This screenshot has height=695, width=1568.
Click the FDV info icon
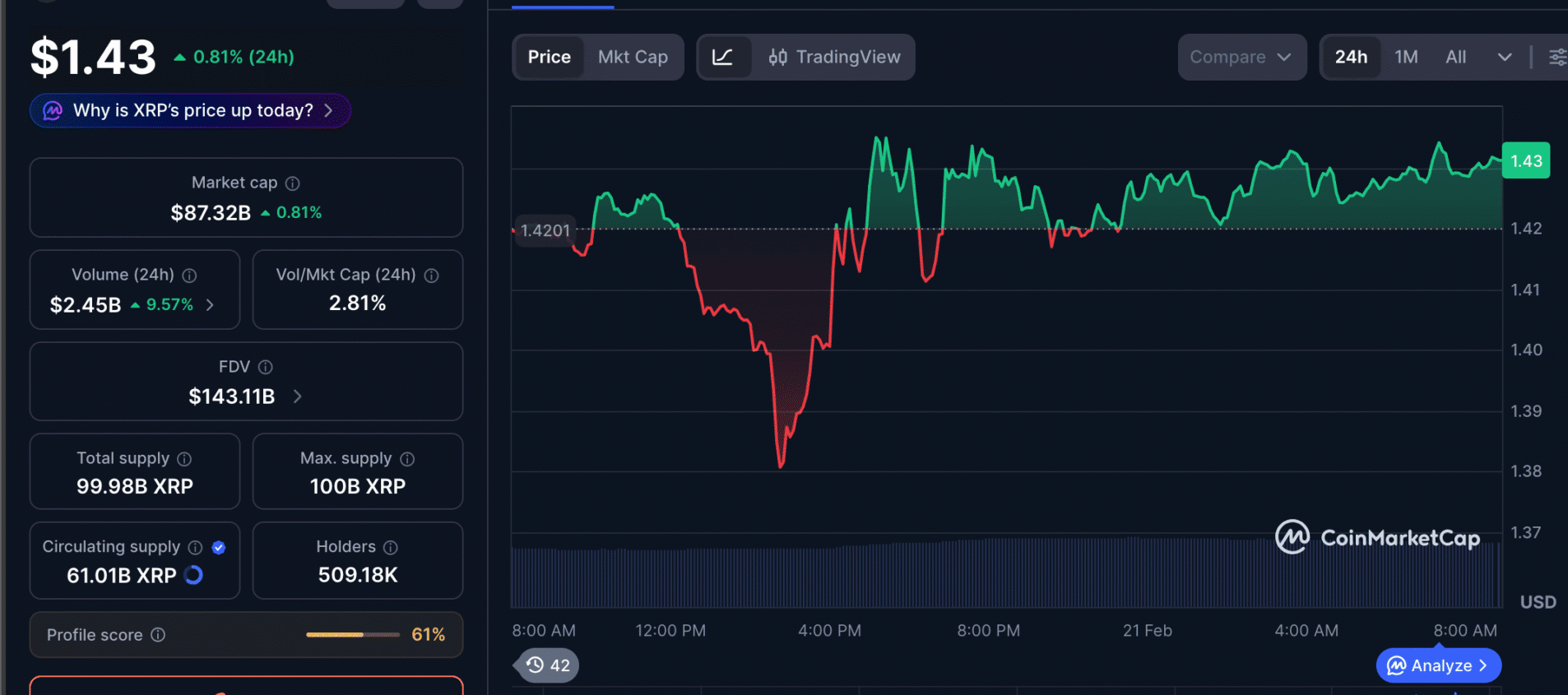click(265, 367)
